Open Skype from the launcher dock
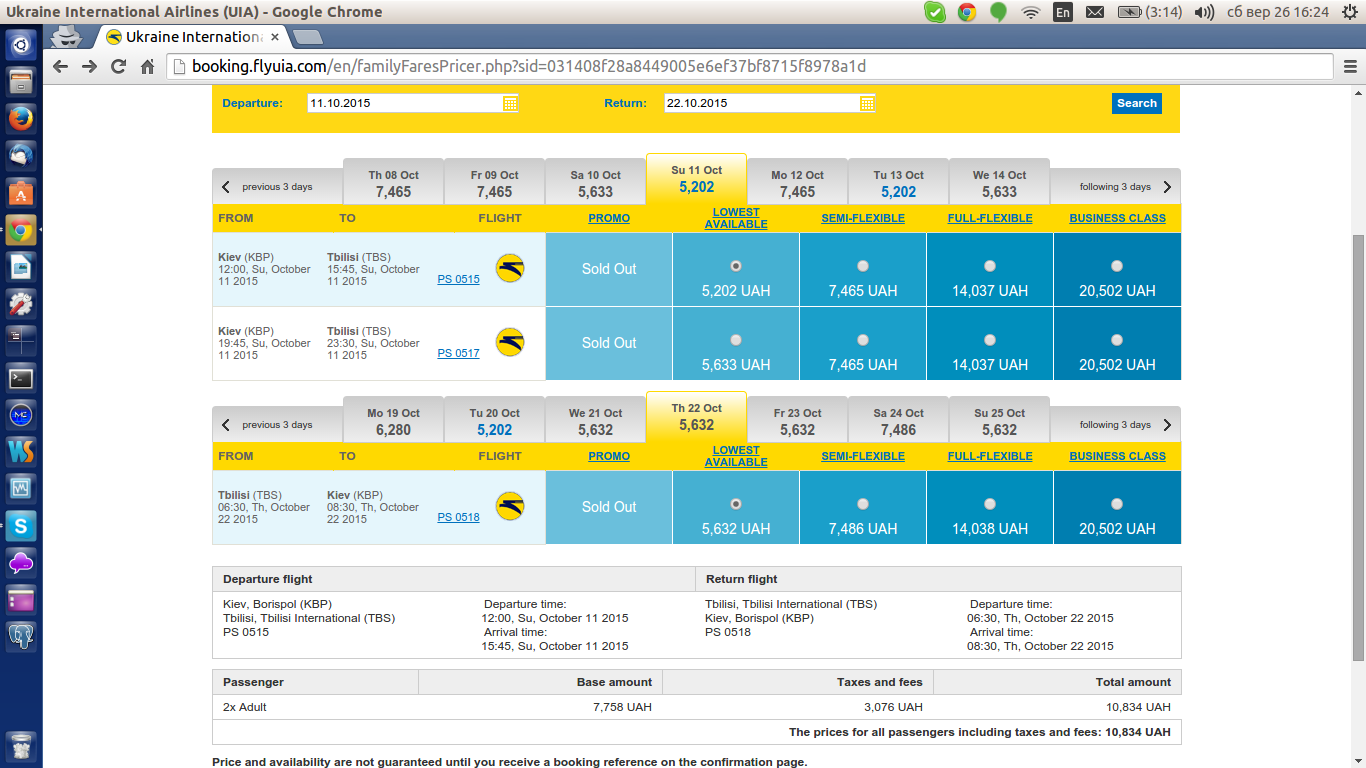Image resolution: width=1366 pixels, height=768 pixels. coord(21,525)
